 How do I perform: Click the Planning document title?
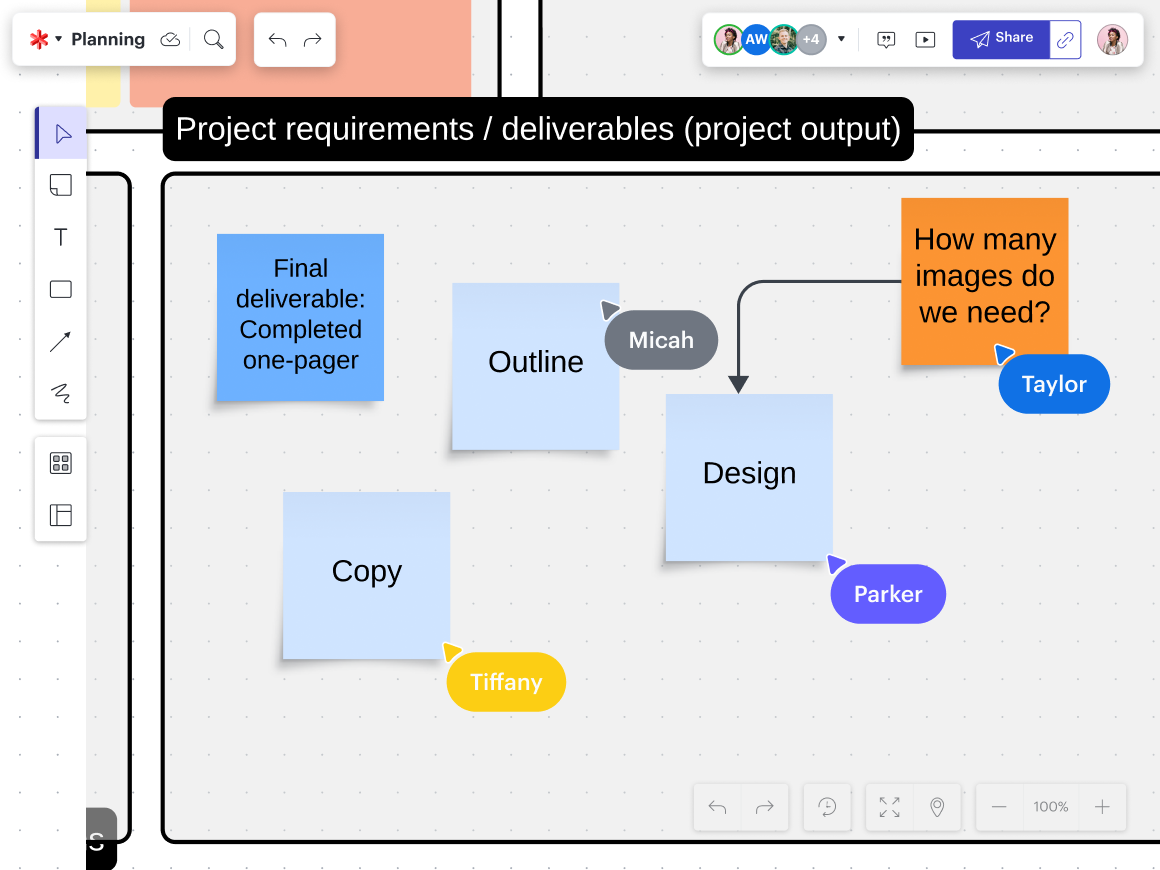[108, 40]
